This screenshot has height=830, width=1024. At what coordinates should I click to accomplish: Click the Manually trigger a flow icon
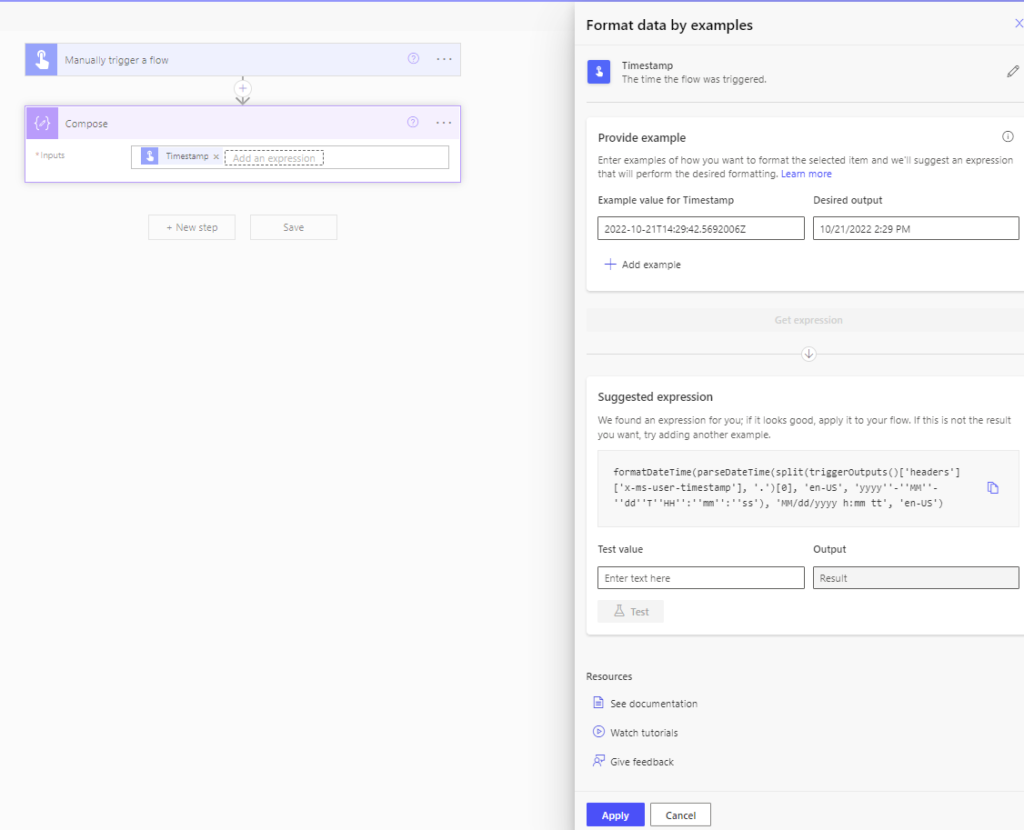tap(41, 59)
